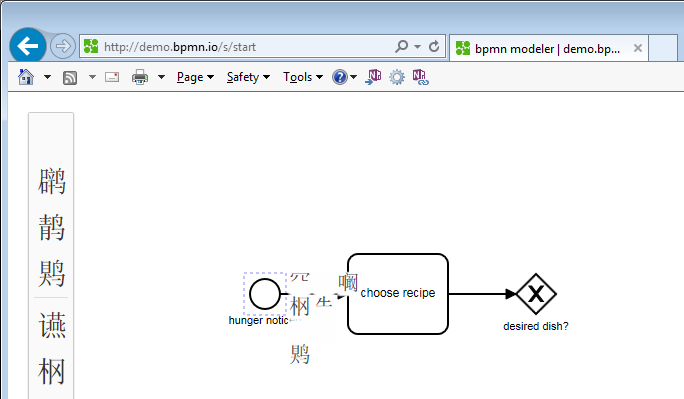This screenshot has width=684, height=399.
Task: Click the browser Back arrow button
Action: coord(28,46)
